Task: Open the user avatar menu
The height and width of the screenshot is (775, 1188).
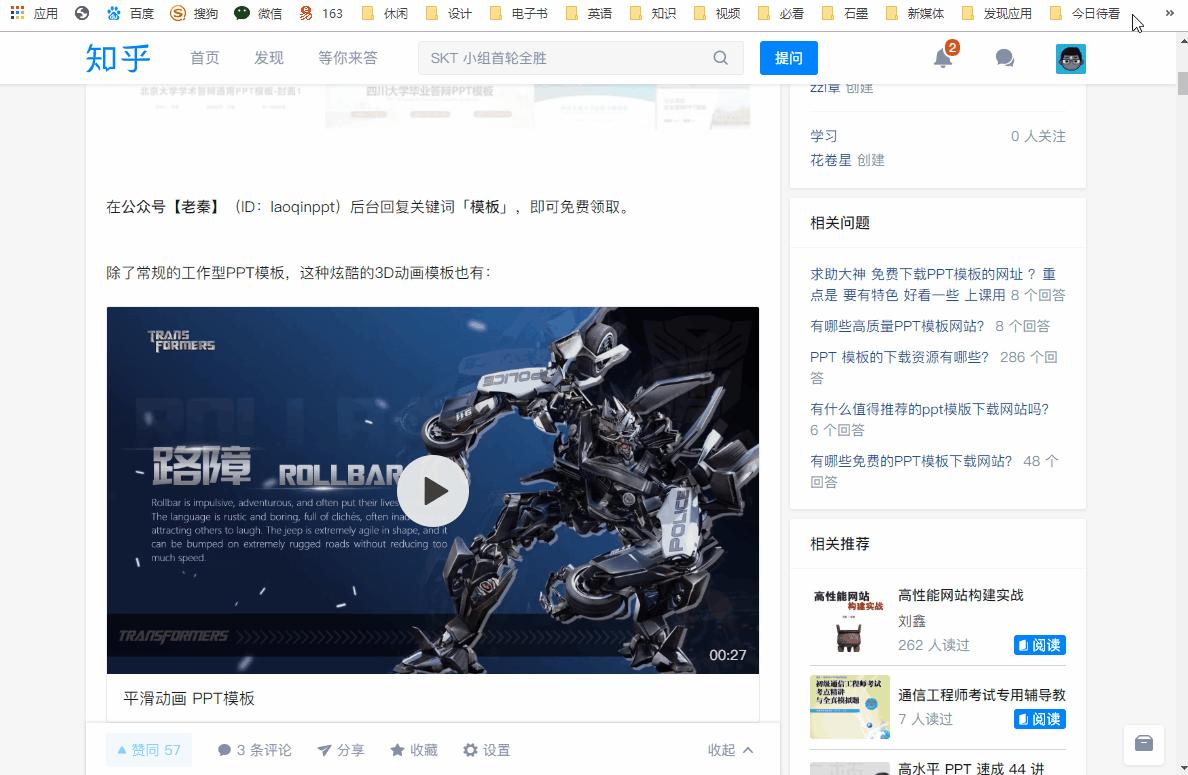Action: (1071, 58)
